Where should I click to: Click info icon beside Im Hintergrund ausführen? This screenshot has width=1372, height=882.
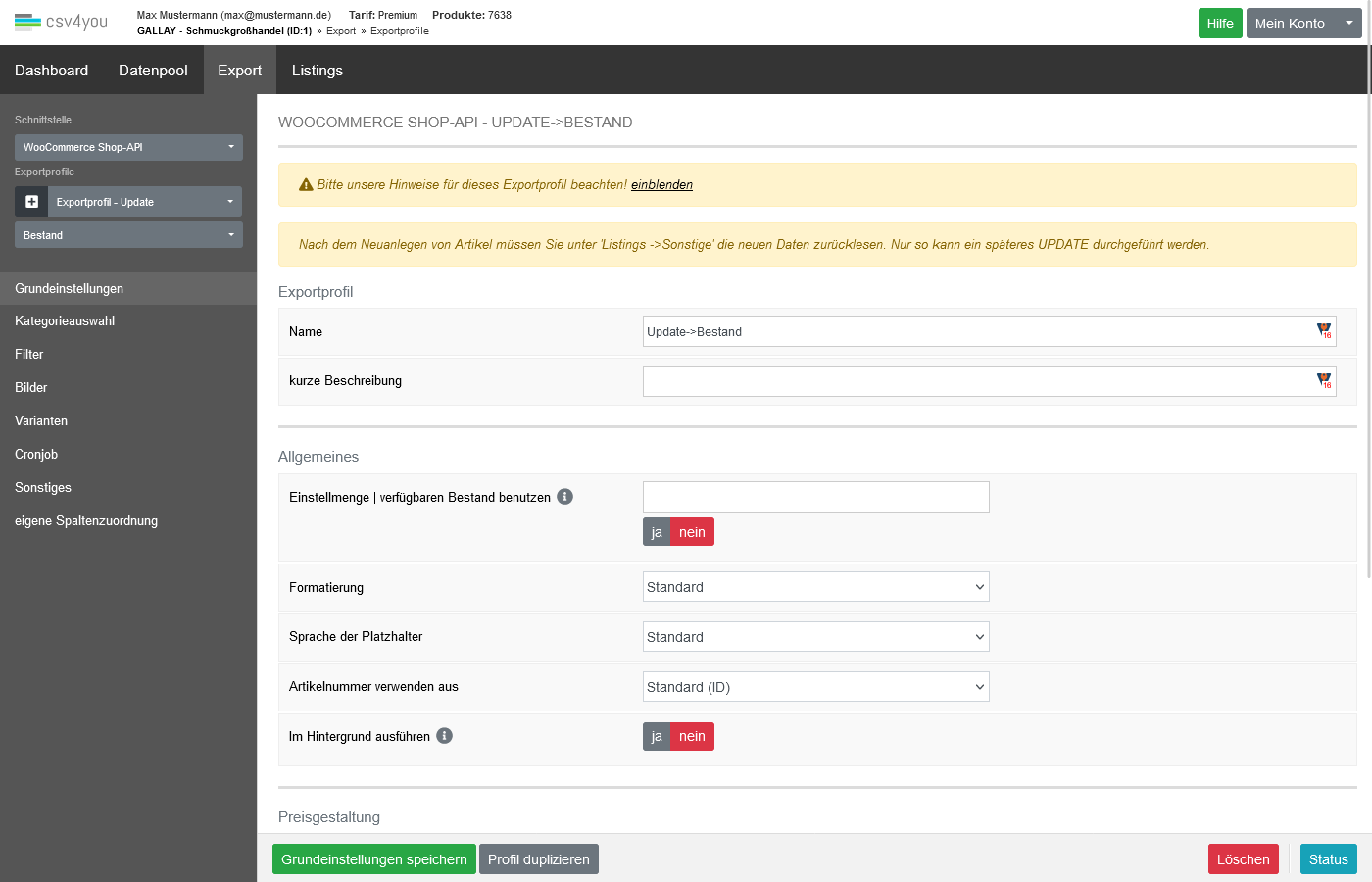[445, 736]
